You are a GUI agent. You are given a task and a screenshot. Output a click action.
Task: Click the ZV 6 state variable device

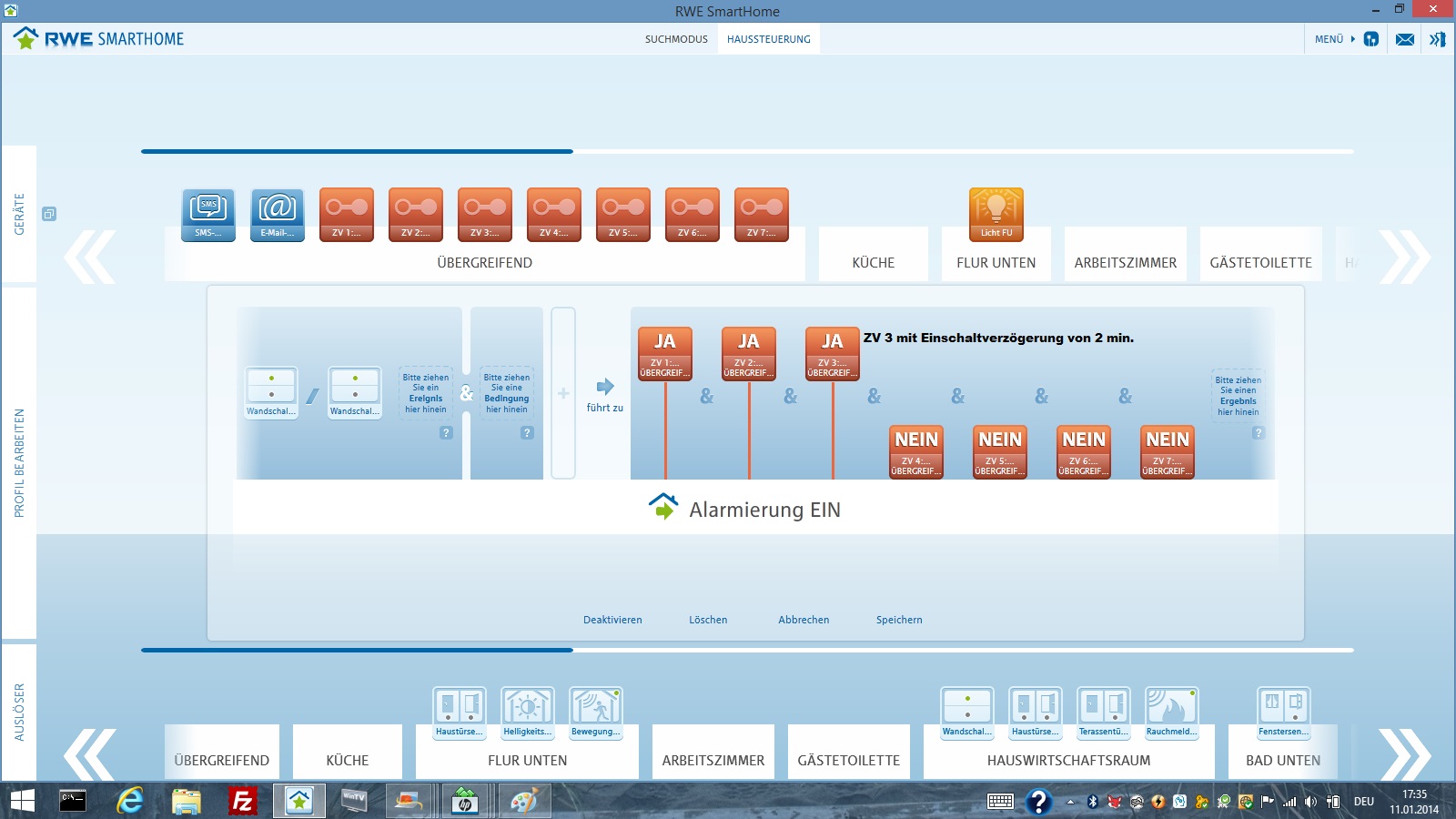pyautogui.click(x=693, y=215)
